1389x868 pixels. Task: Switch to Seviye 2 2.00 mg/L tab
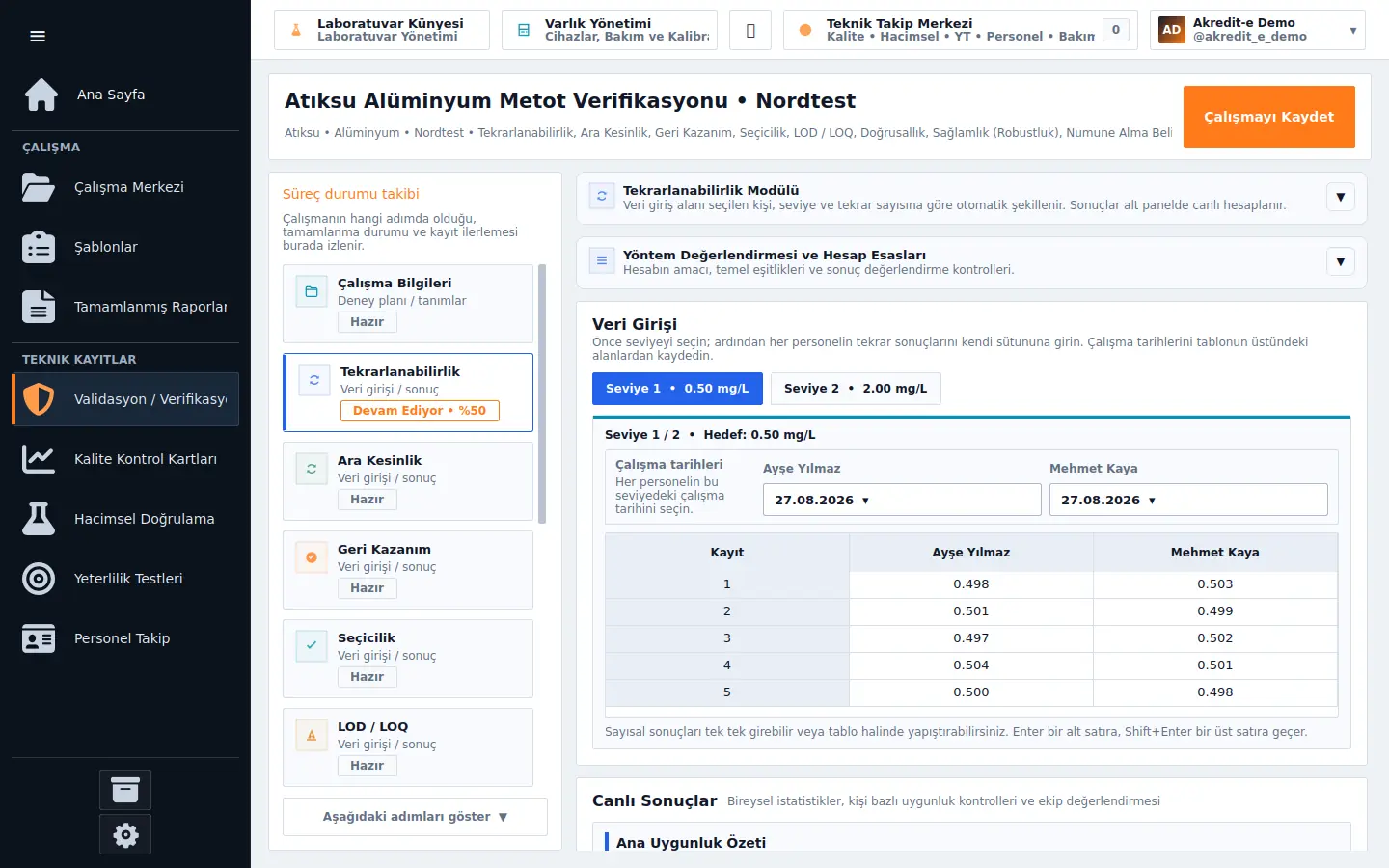856,389
